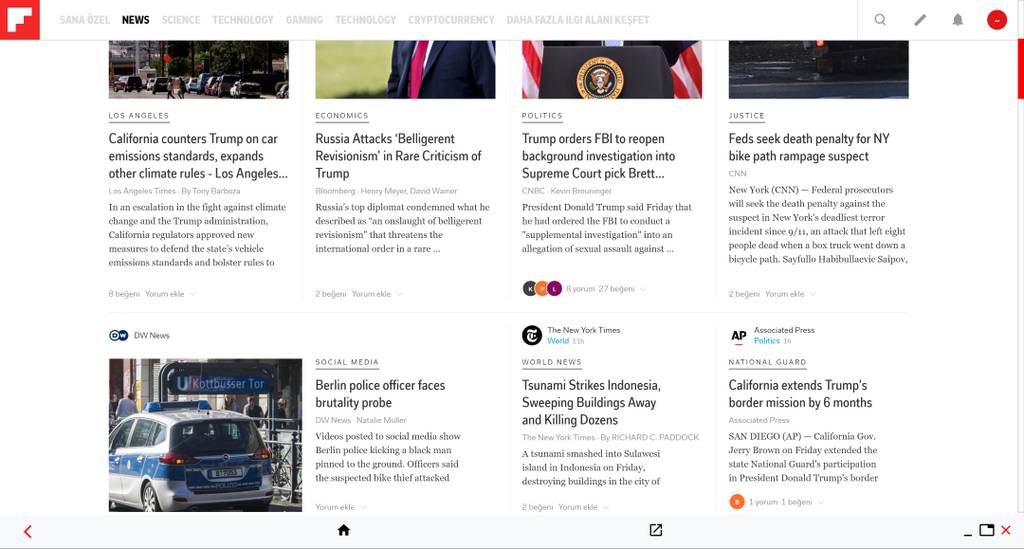Open Feds seek death penalty headline

[x=809, y=148]
